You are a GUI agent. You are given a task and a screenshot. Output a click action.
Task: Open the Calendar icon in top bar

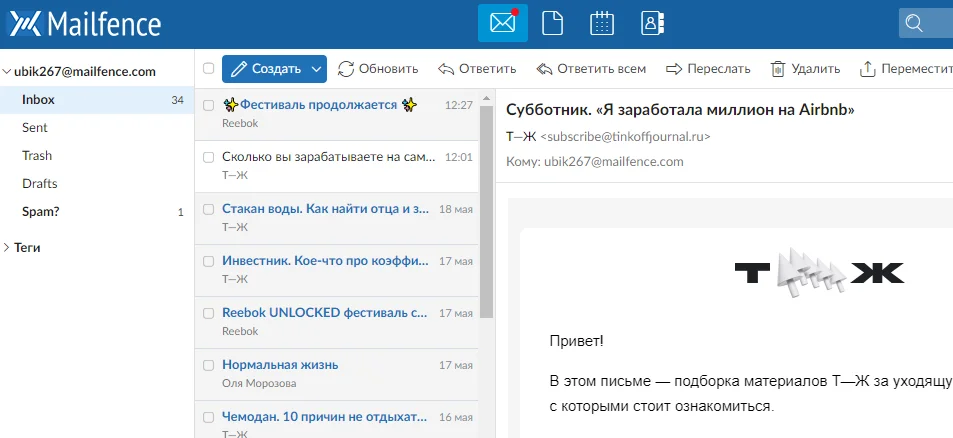click(x=601, y=23)
